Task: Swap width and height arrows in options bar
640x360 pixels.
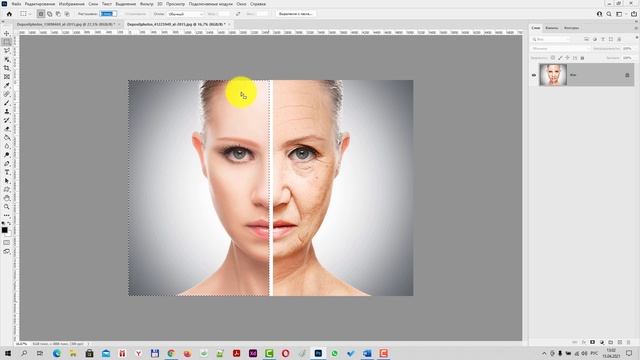Action: (x=238, y=14)
